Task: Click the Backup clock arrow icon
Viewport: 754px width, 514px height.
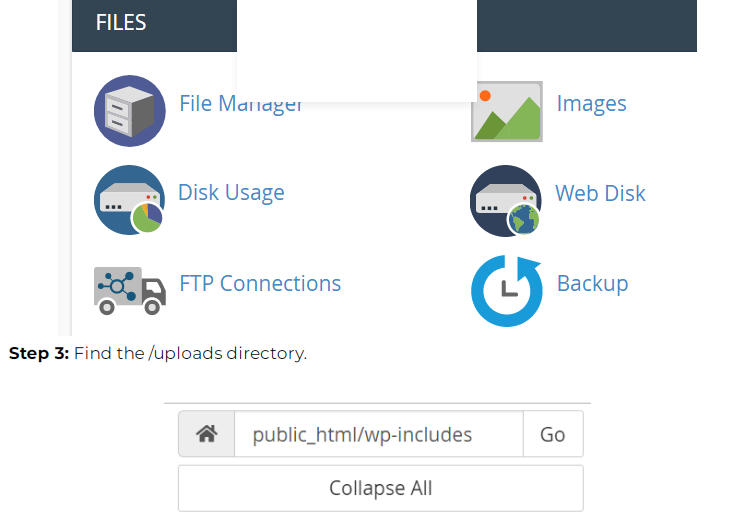Action: pos(507,290)
